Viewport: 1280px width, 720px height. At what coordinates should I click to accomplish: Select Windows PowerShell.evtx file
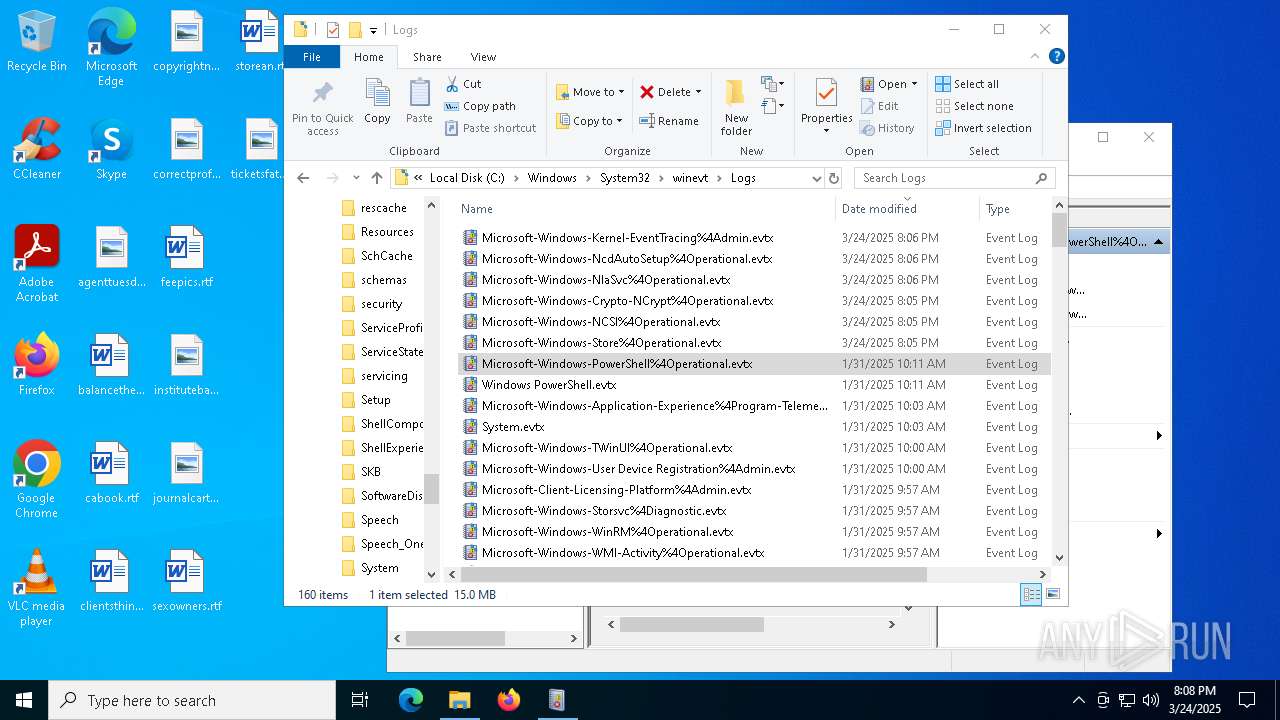(549, 385)
